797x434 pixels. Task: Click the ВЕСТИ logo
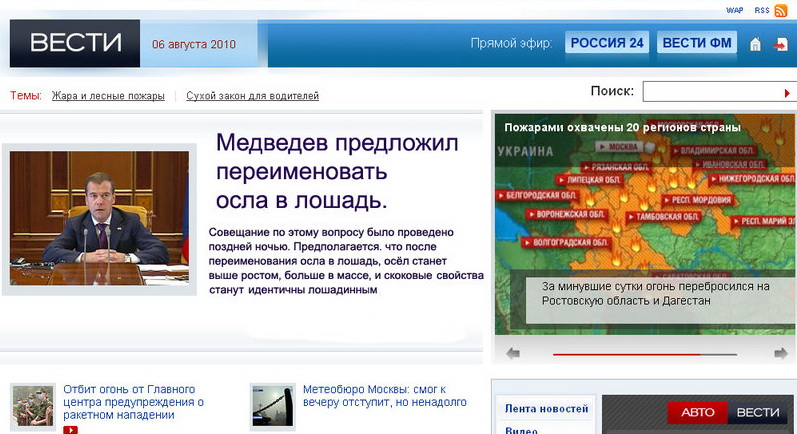pyautogui.click(x=75, y=43)
